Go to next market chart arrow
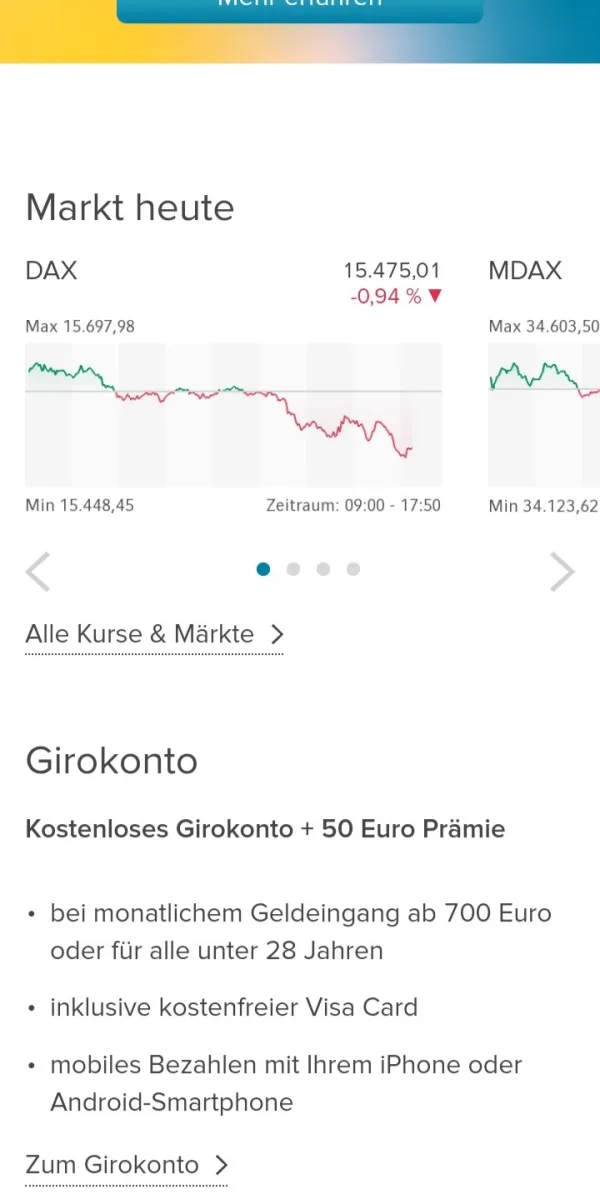Screen dimensions: 600x1199 [562, 573]
